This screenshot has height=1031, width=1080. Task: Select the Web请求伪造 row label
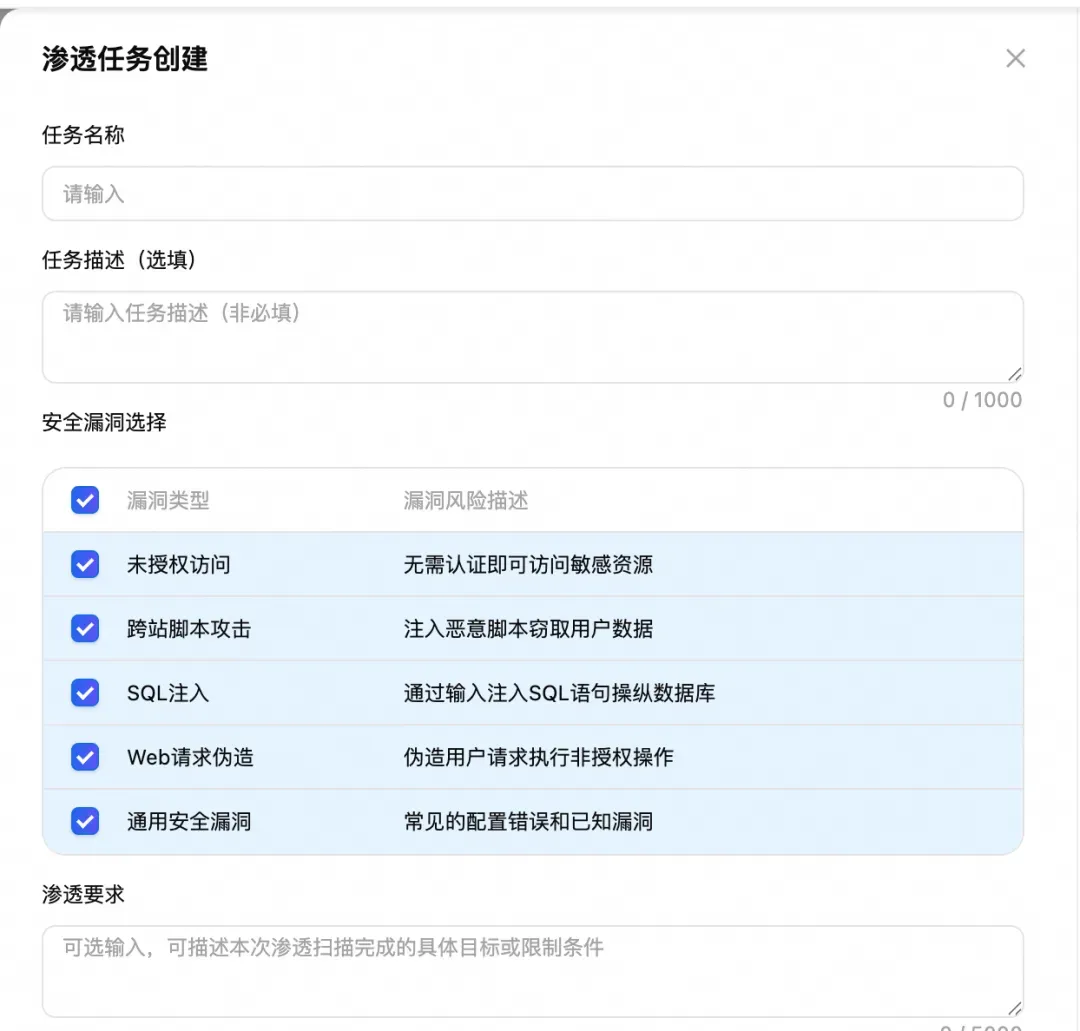[x=190, y=758]
